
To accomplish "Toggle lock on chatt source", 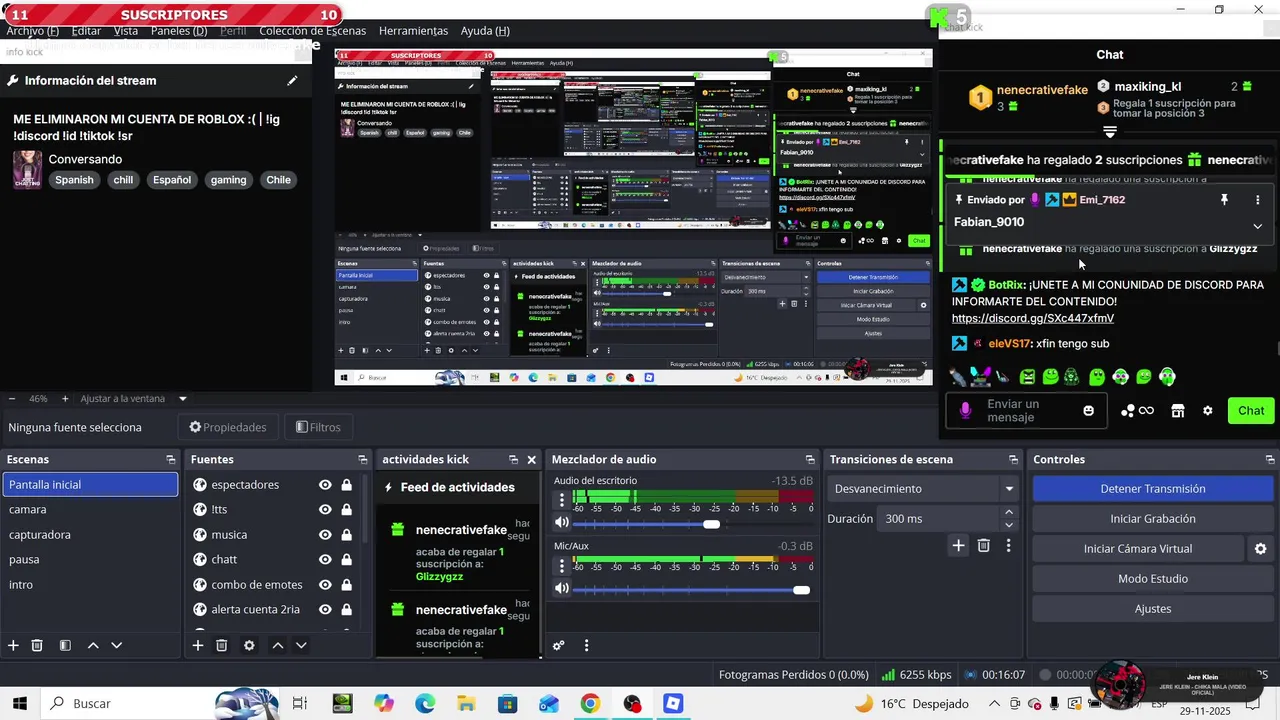I will (346, 560).
